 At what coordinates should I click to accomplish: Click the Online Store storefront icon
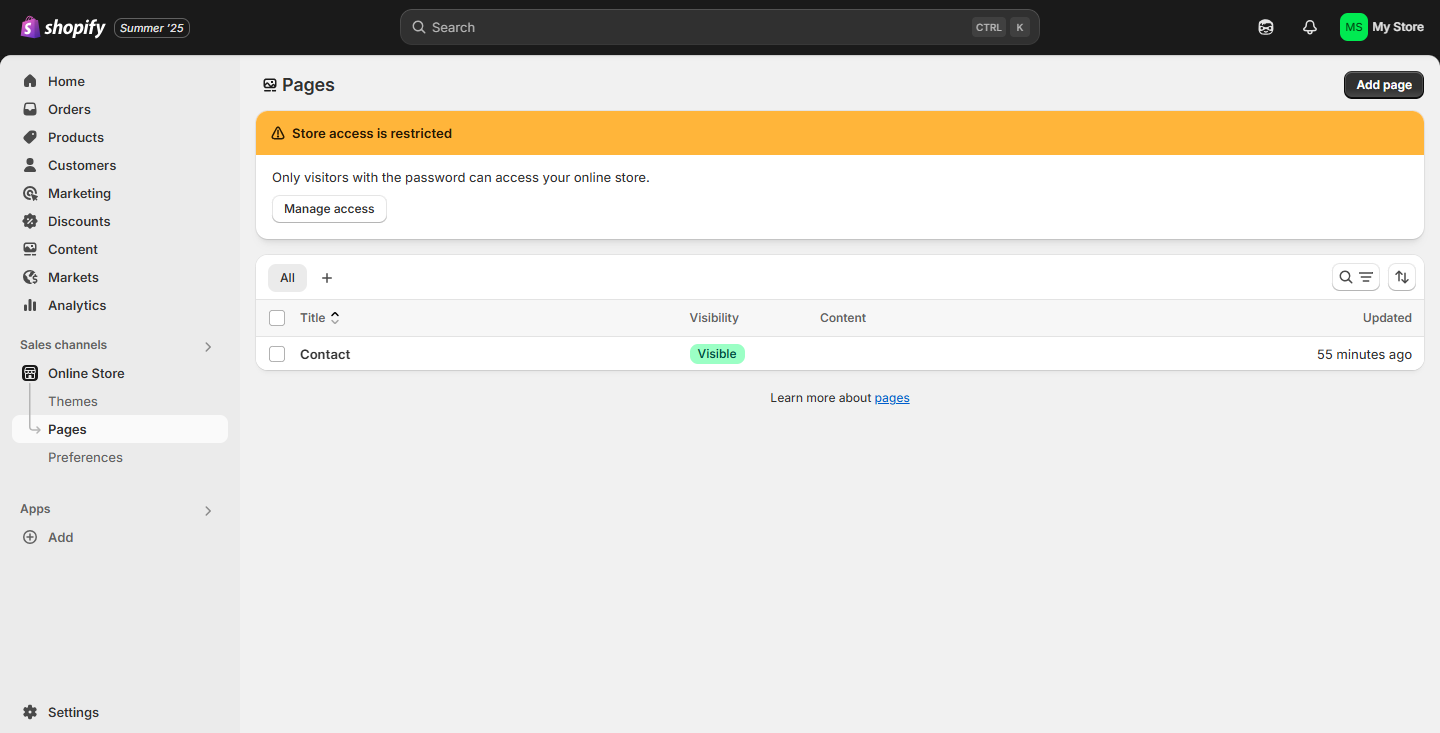pyautogui.click(x=30, y=373)
